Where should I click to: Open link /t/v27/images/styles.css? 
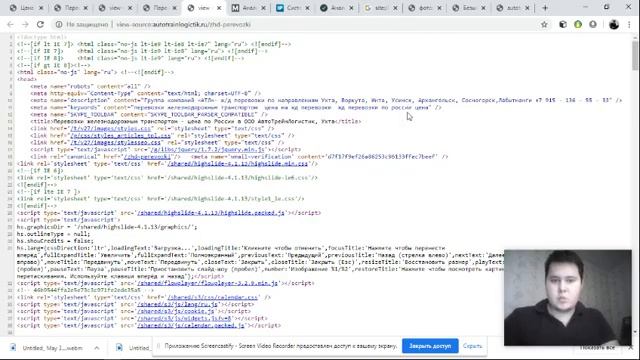point(110,129)
